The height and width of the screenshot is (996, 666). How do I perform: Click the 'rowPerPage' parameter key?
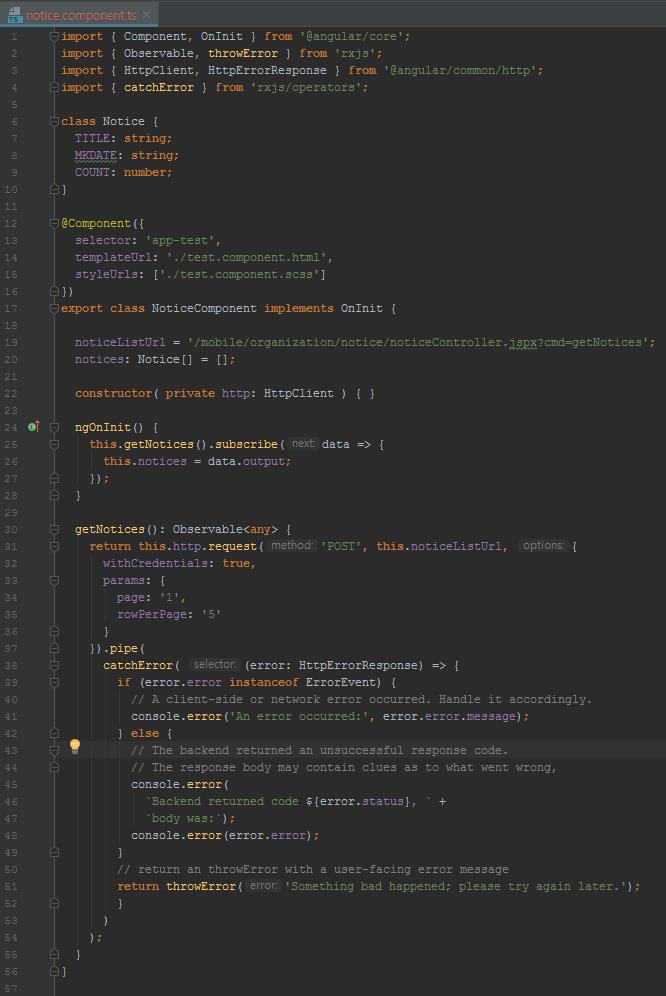152,614
